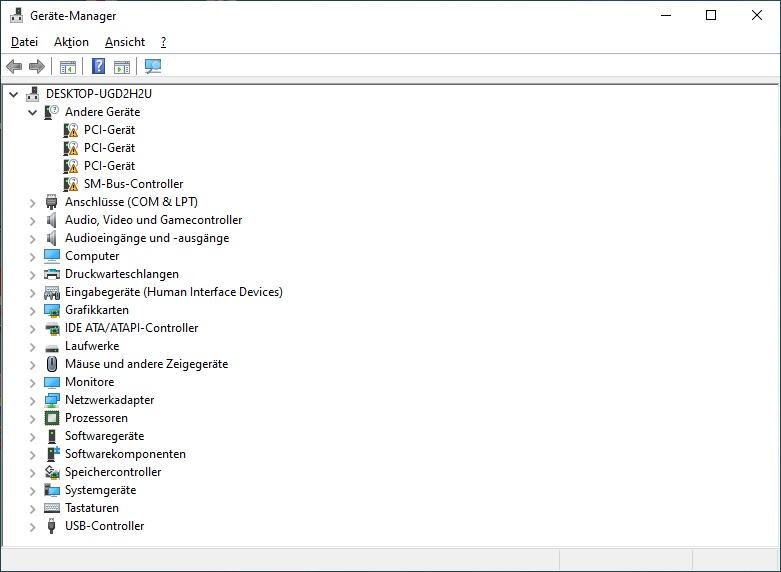Click the Tastaturen keyboard icon
Image resolution: width=781 pixels, height=572 pixels.
[52, 508]
